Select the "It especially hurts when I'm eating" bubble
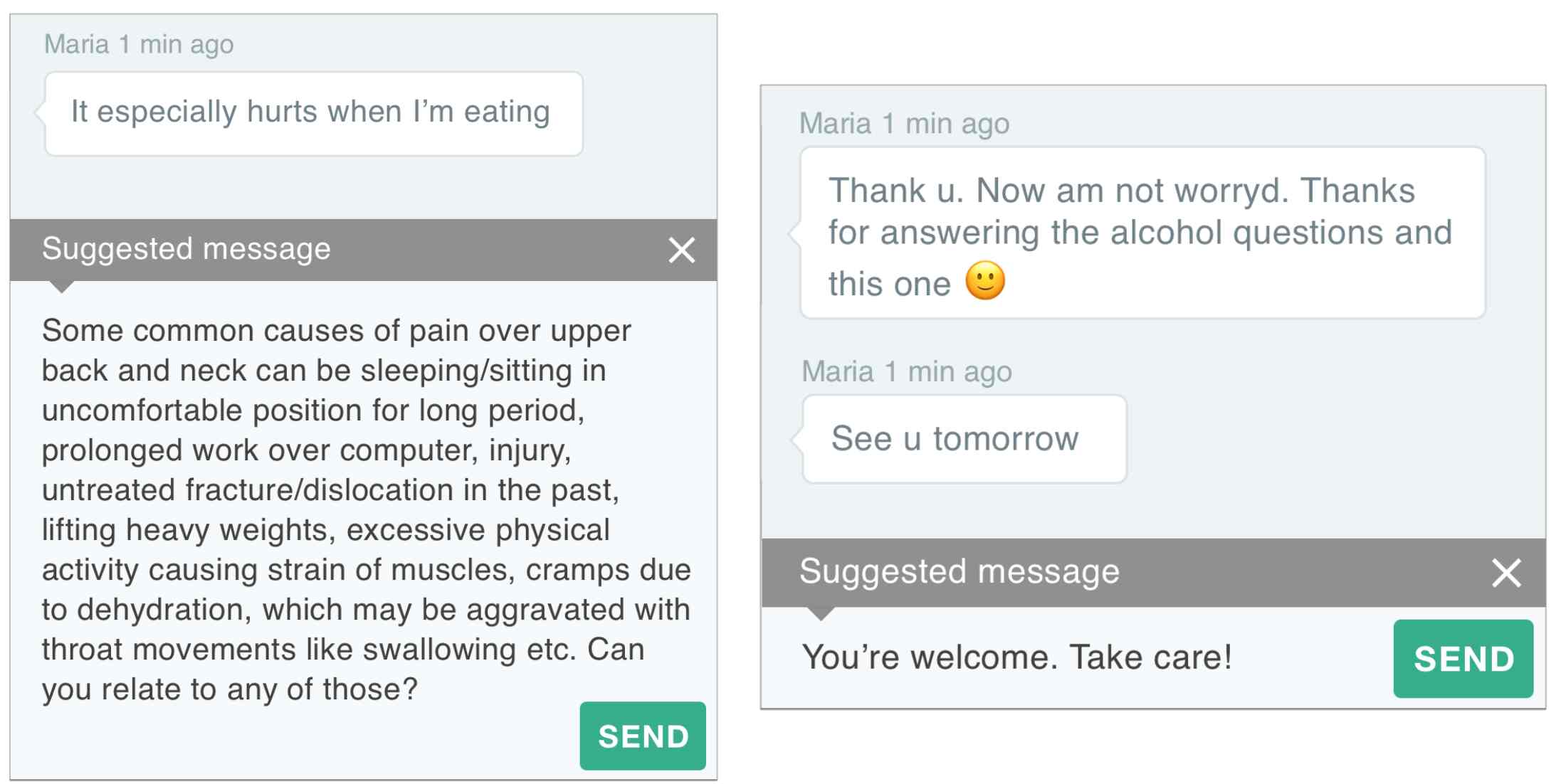The image size is (1556, 784). pos(314,114)
